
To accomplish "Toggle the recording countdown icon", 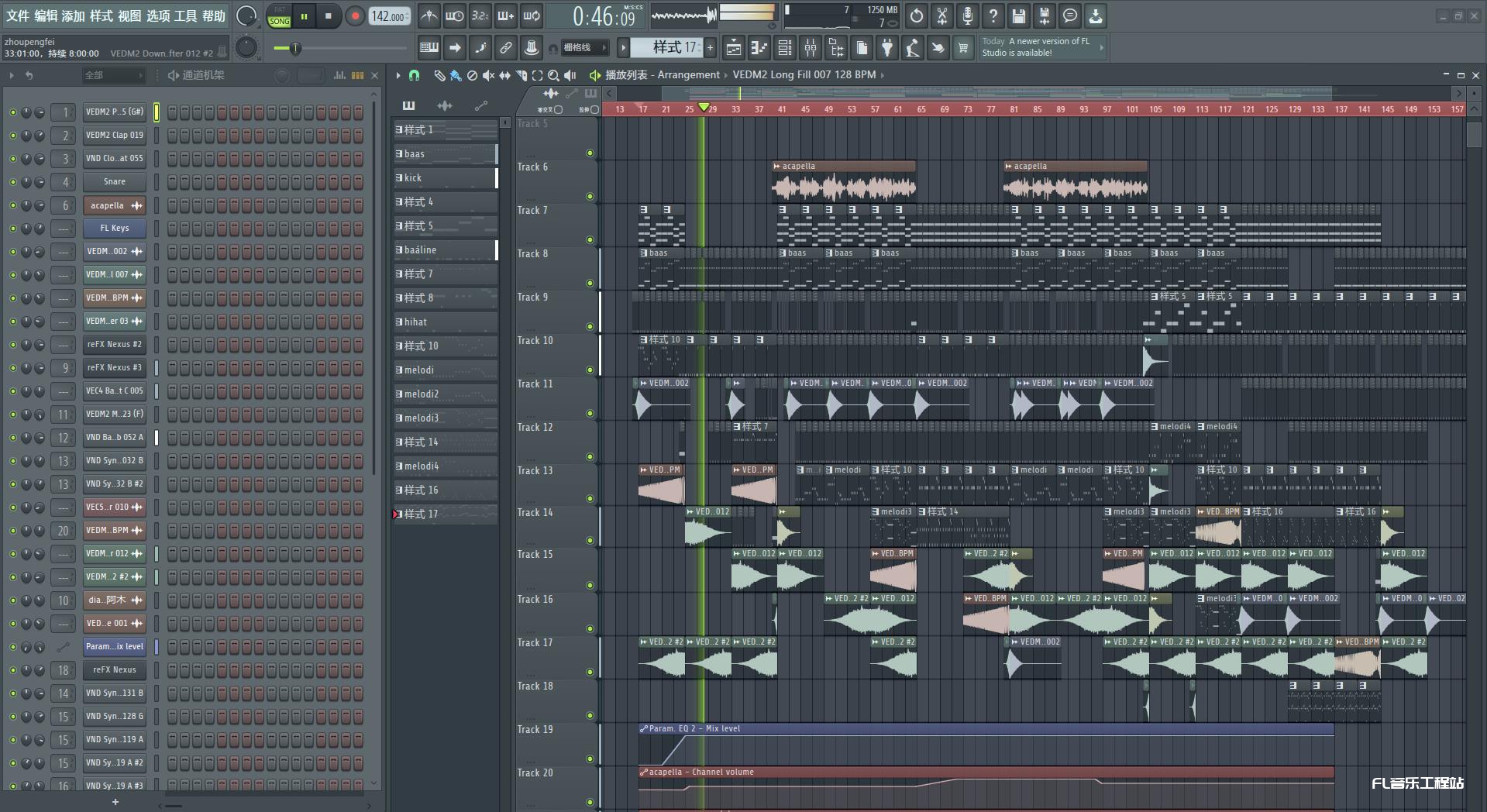I will [480, 15].
